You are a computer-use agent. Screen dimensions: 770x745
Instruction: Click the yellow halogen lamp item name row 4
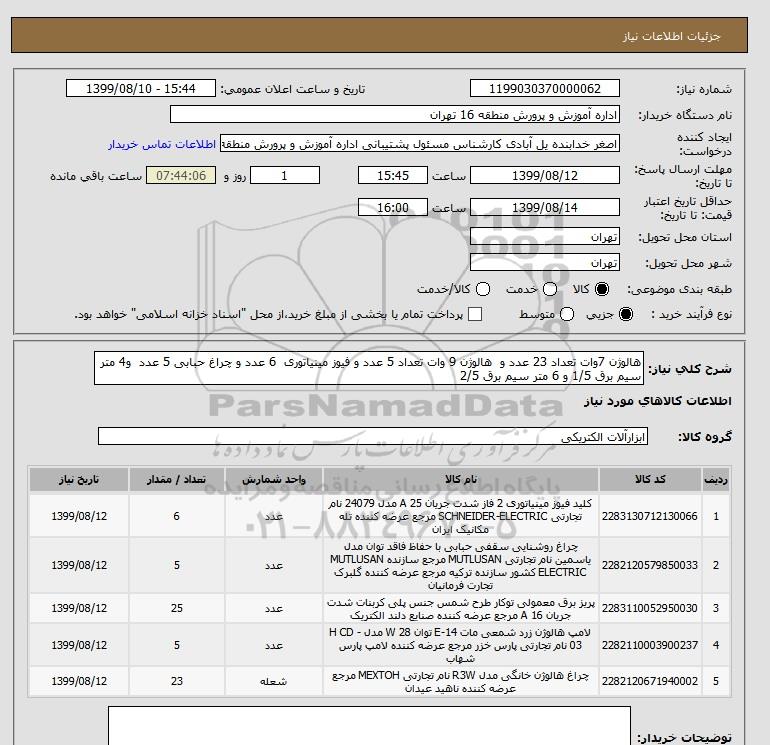pyautogui.click(x=461, y=645)
